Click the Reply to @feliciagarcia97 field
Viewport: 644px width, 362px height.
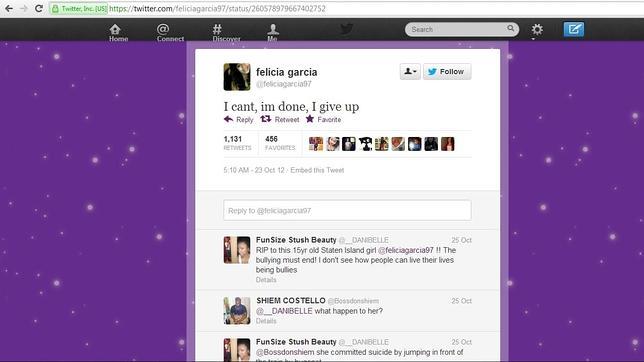347,210
